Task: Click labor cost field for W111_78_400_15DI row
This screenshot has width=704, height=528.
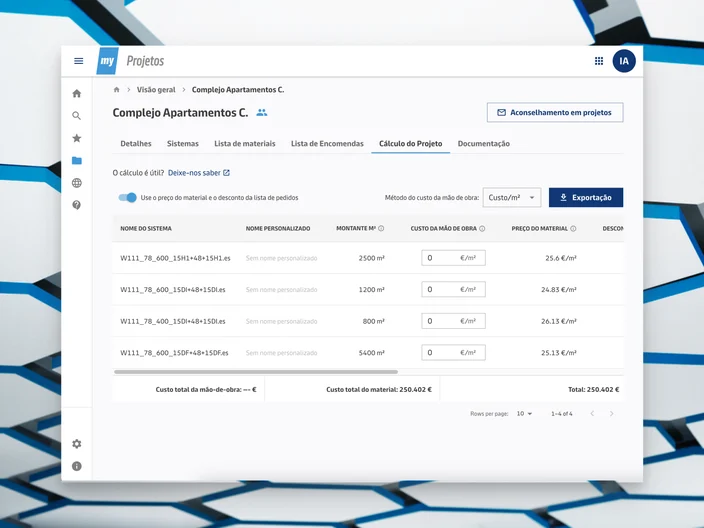Action: [x=453, y=321]
